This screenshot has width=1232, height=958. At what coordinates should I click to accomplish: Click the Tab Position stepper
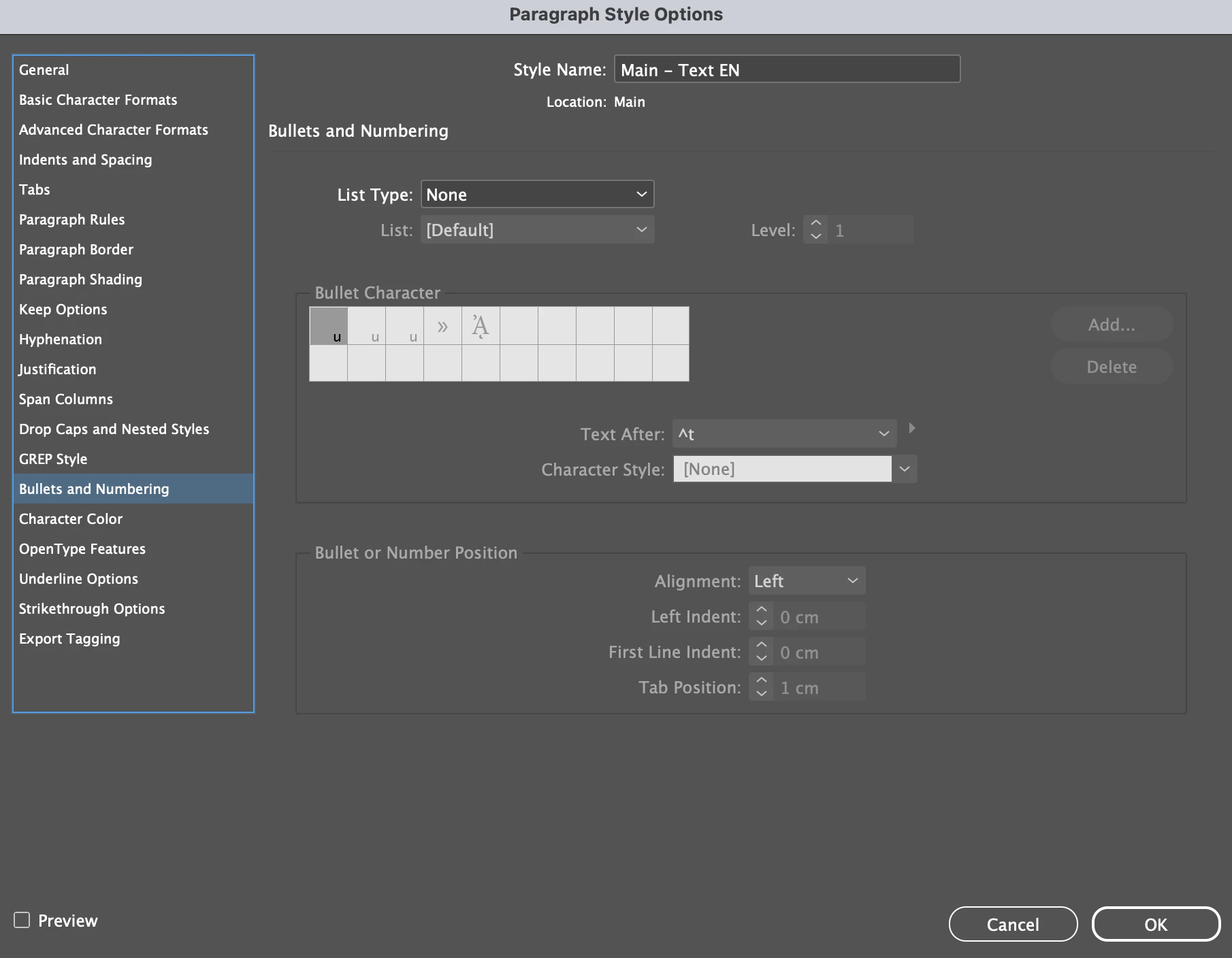(x=761, y=687)
